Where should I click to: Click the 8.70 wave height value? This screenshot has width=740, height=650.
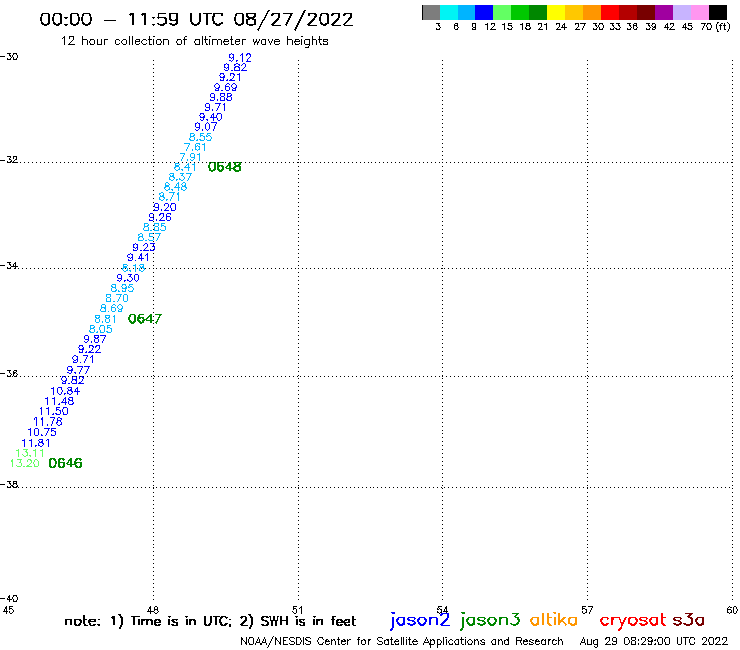(x=117, y=298)
